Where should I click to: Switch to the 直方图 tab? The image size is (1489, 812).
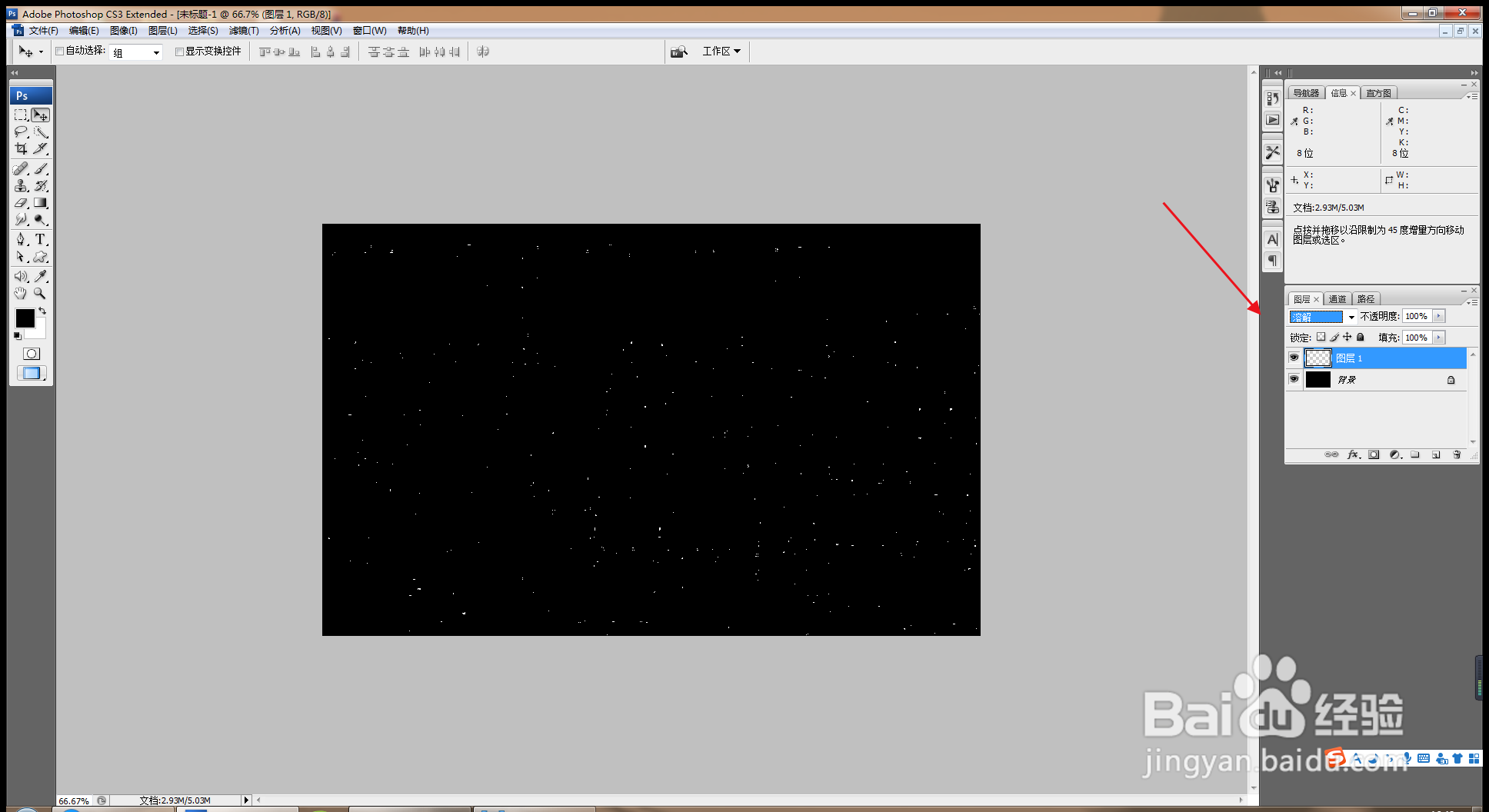point(1378,93)
